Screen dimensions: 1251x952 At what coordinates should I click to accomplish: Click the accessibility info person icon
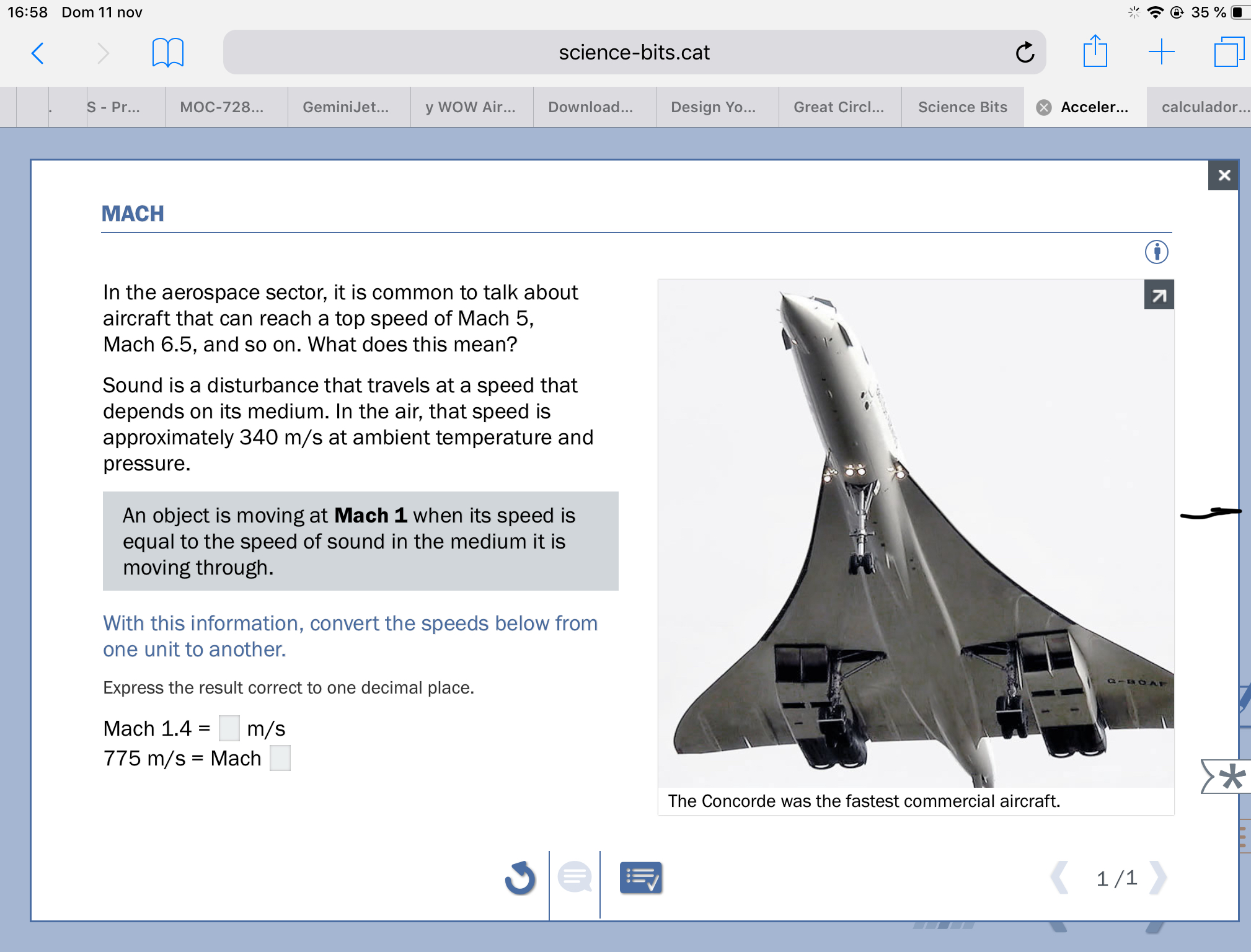[1156, 252]
